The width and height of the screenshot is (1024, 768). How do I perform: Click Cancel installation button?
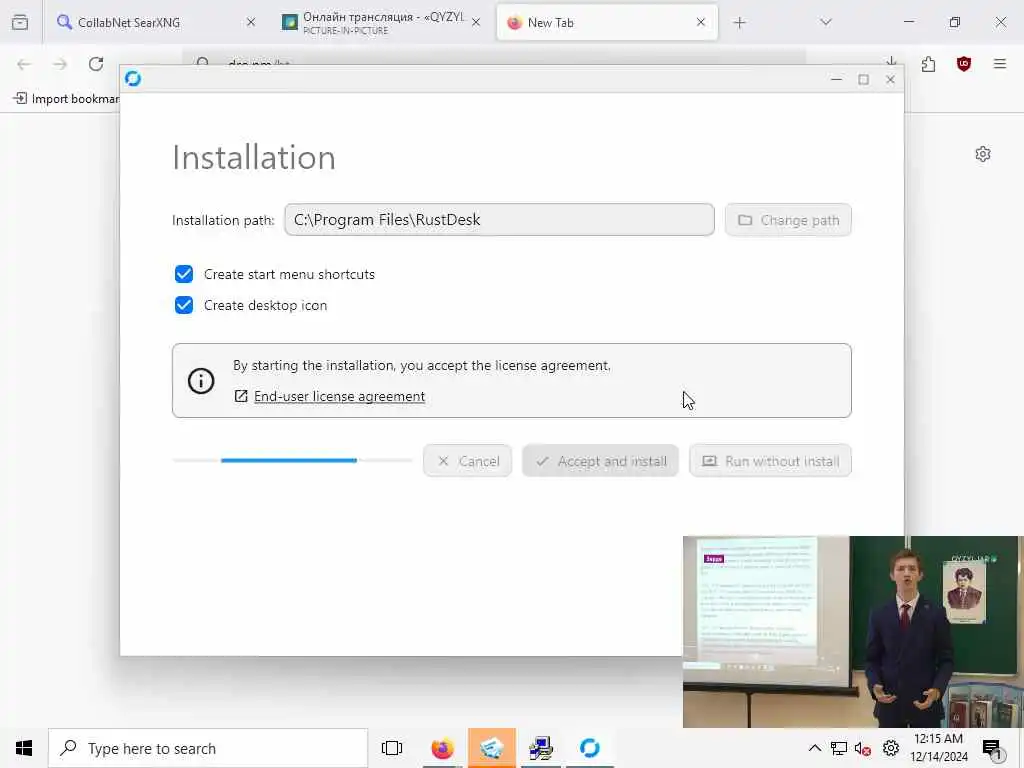coord(467,461)
